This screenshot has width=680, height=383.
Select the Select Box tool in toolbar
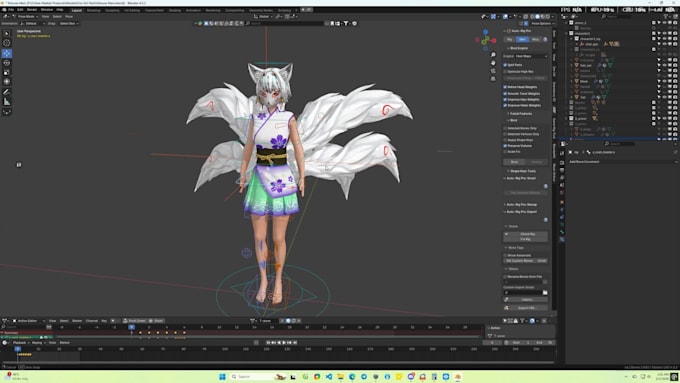[7, 33]
